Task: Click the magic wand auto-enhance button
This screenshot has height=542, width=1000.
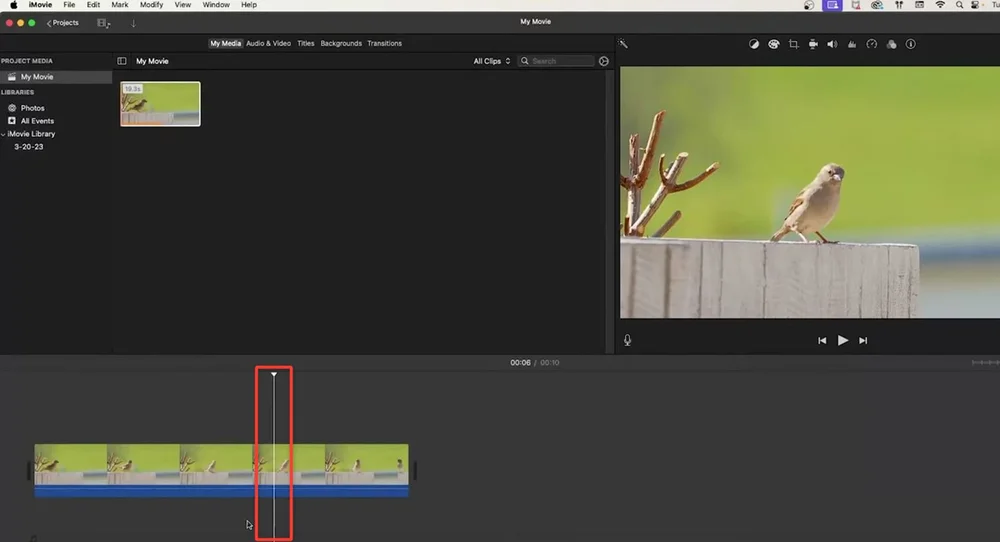Action: point(623,44)
